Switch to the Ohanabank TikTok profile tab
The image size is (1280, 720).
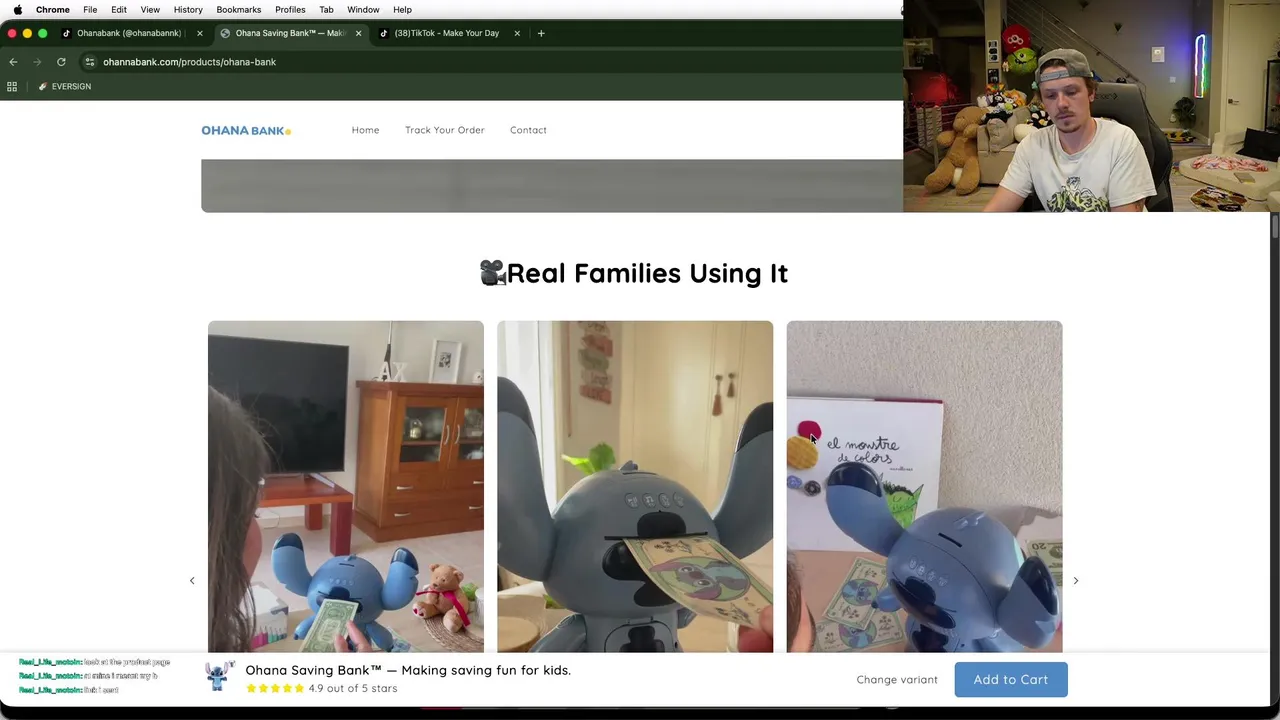129,33
